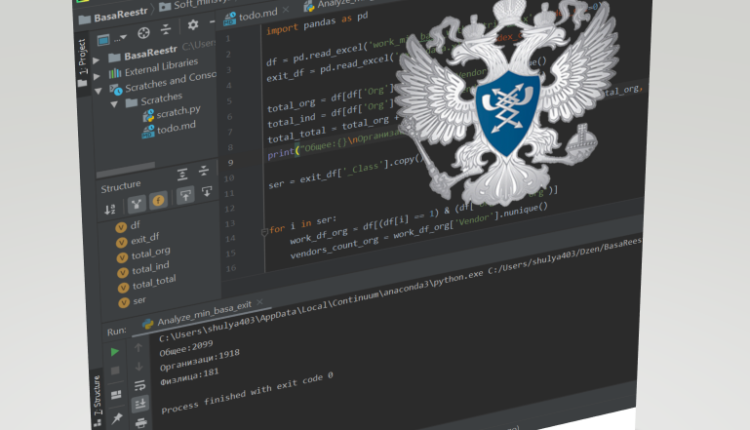Click the Pin Tab icon in Run panel

tap(117, 418)
